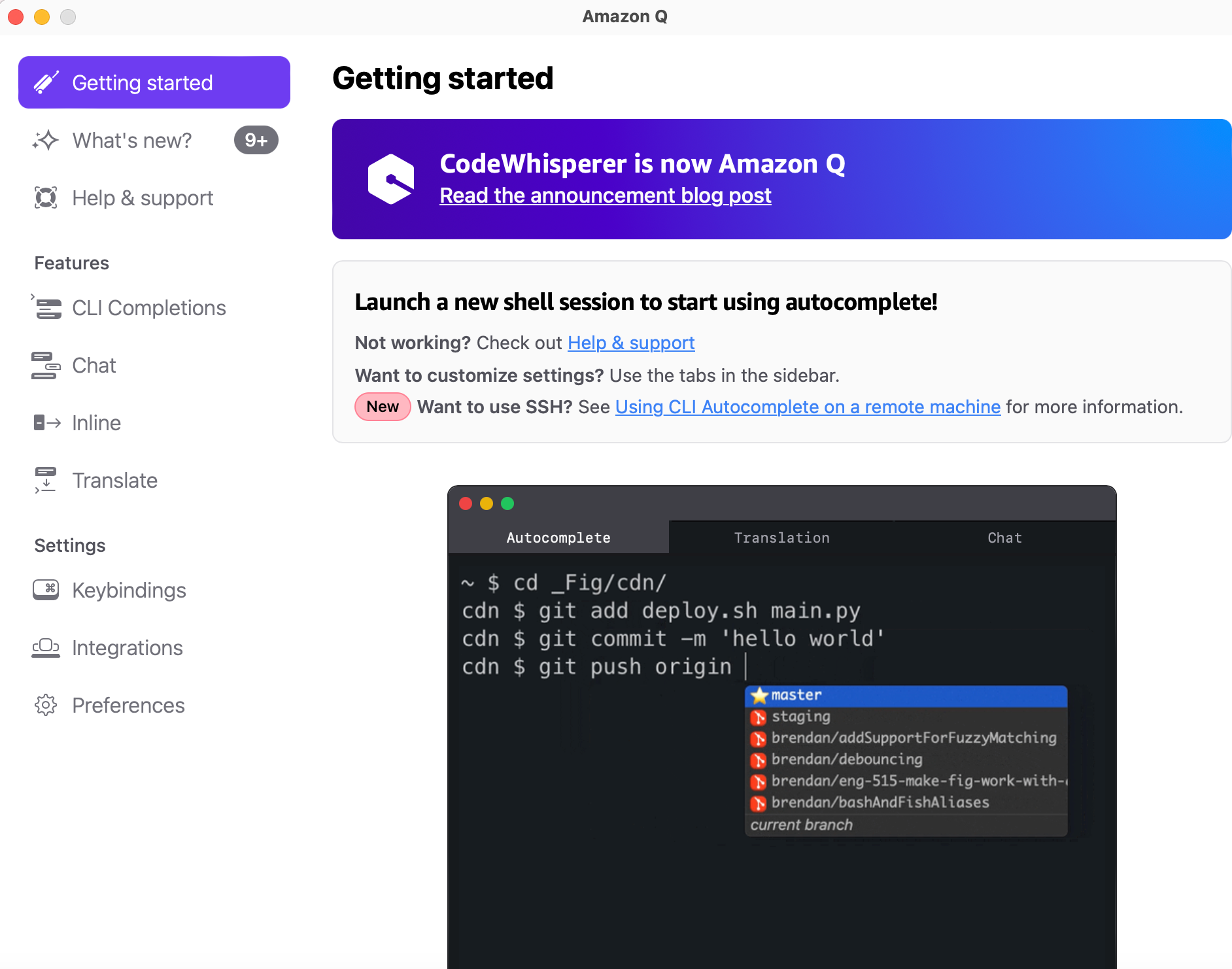Open CLI Completions settings
This screenshot has width=1232, height=969.
click(x=154, y=307)
